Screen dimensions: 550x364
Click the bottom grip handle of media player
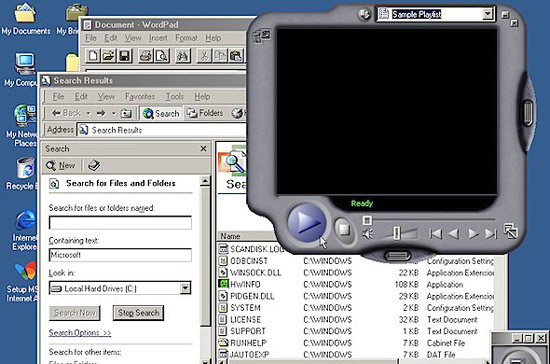pos(397,256)
